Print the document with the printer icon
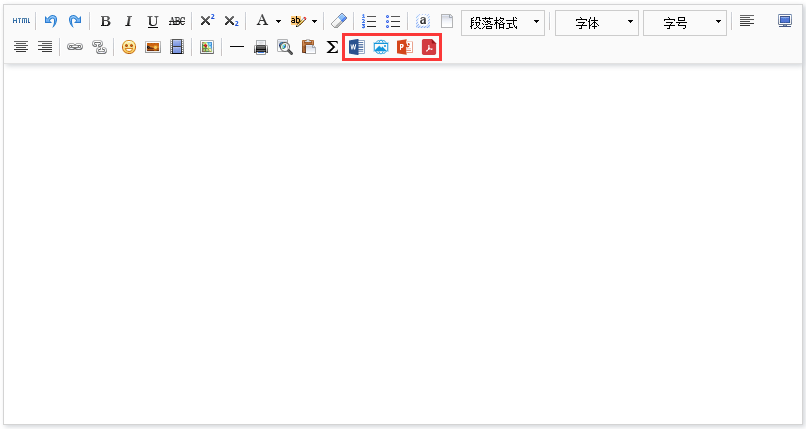Image resolution: width=806 pixels, height=429 pixels. 261,47
